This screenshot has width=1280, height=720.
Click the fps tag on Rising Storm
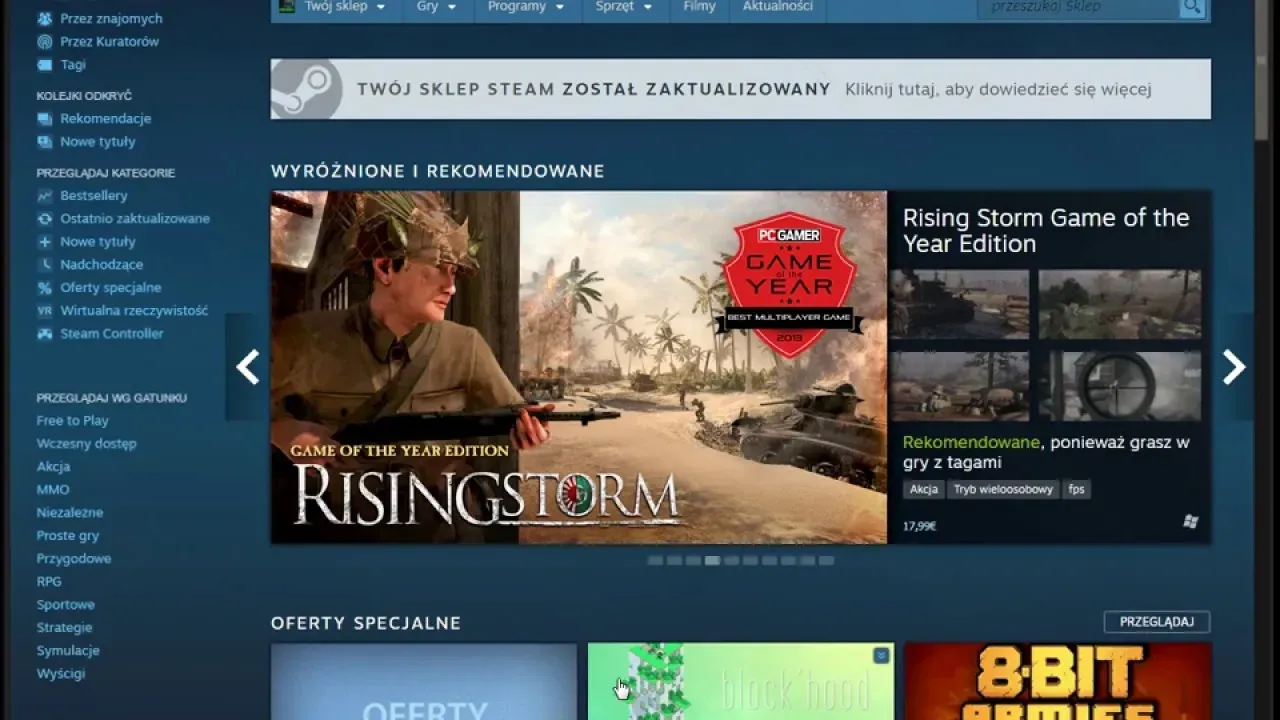pyautogui.click(x=1076, y=490)
